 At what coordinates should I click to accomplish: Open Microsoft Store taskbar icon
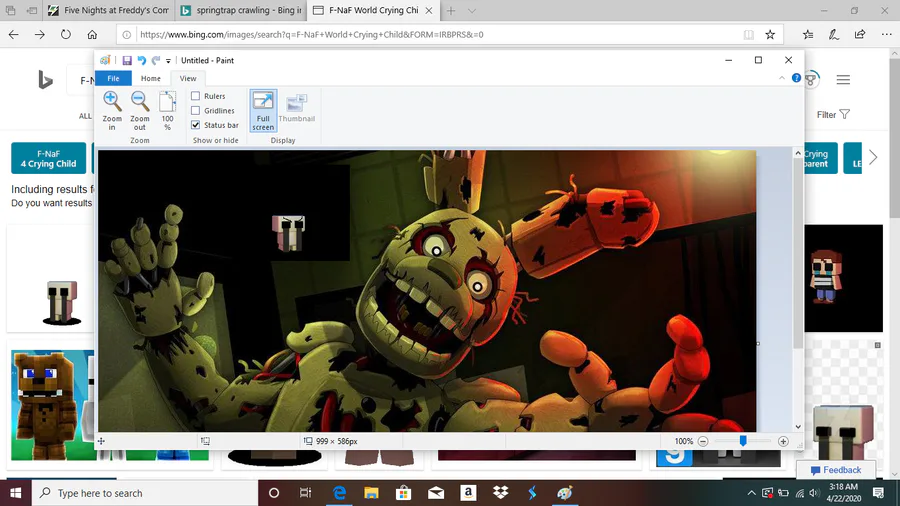click(404, 493)
